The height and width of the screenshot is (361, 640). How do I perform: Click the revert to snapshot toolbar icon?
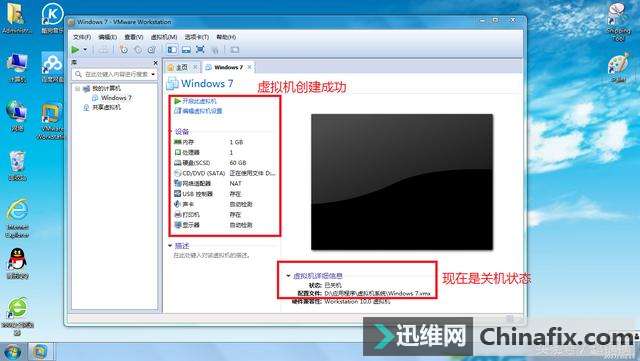[138, 50]
